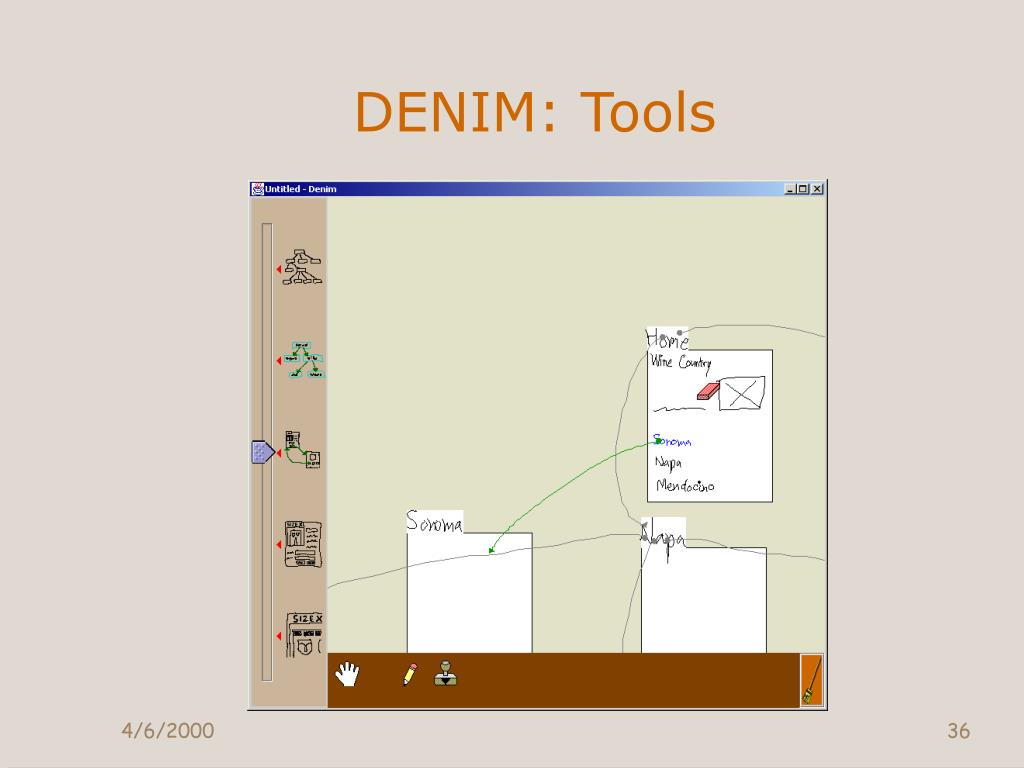Click the zoom slider thumb handle
Screen dimensions: 1024x768
point(262,452)
